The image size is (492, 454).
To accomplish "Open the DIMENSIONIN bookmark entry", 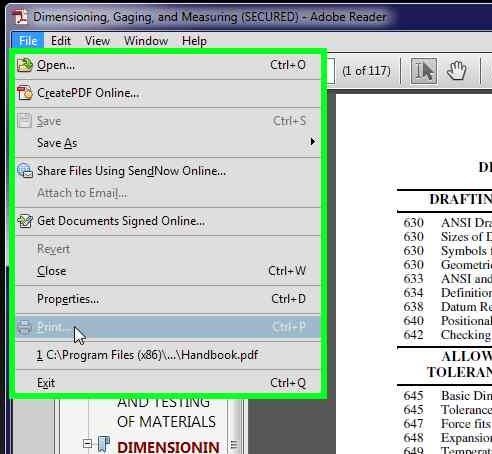I will [168, 447].
